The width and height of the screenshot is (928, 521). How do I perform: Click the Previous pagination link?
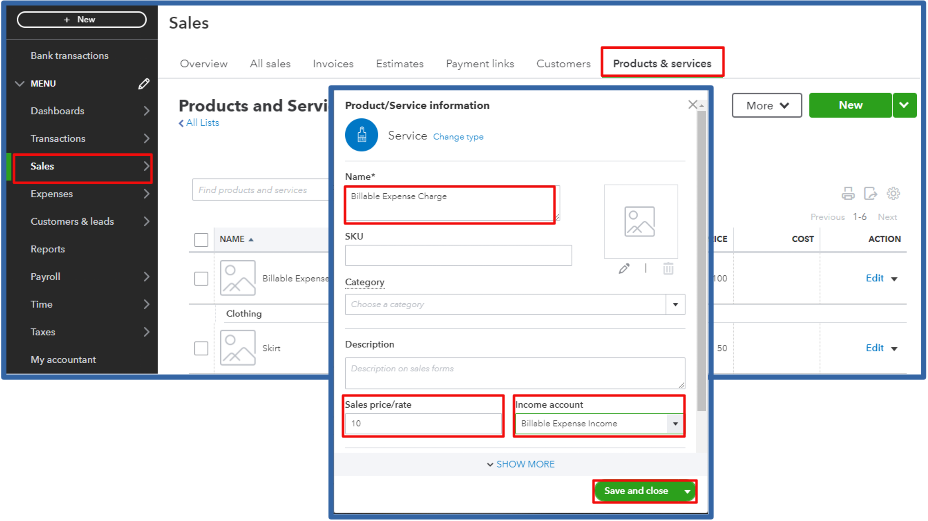827,217
